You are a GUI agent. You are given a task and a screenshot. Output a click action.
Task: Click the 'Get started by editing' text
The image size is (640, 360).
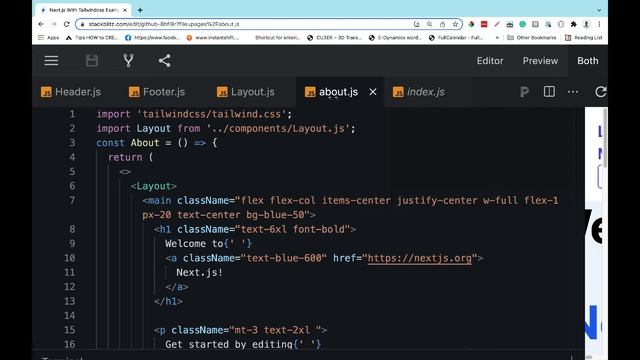pos(229,344)
